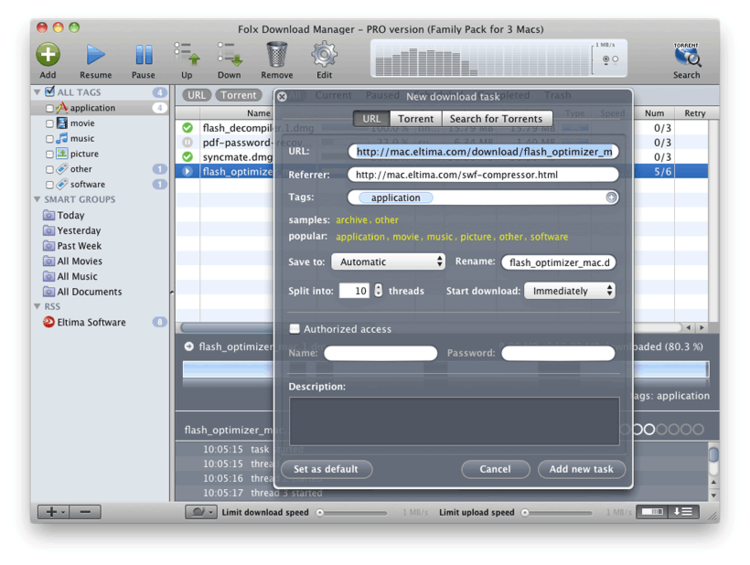Click the Cancel button
Viewport: 750px width, 565px height.
pyautogui.click(x=495, y=469)
